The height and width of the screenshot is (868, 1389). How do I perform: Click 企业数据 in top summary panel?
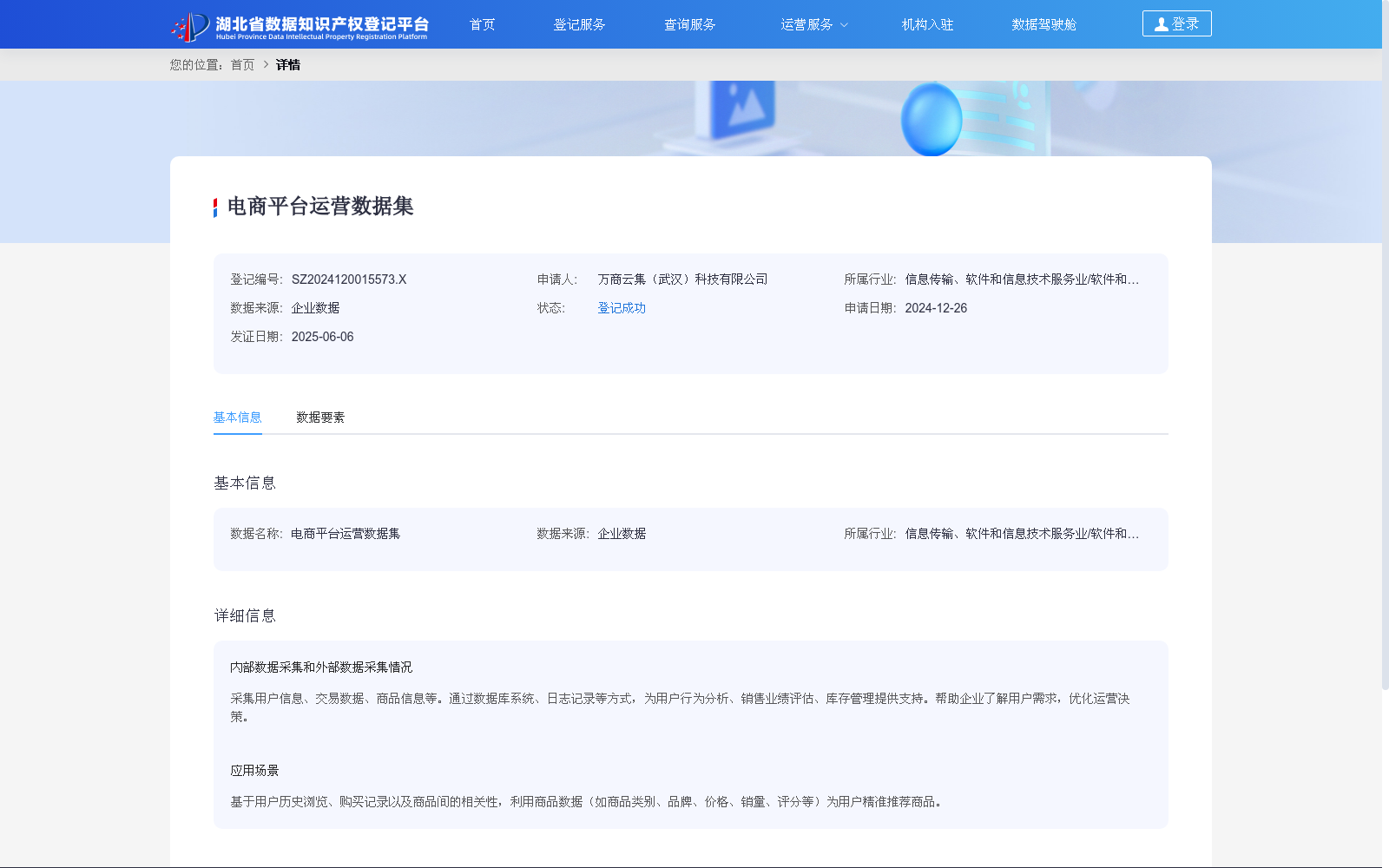pyautogui.click(x=315, y=308)
